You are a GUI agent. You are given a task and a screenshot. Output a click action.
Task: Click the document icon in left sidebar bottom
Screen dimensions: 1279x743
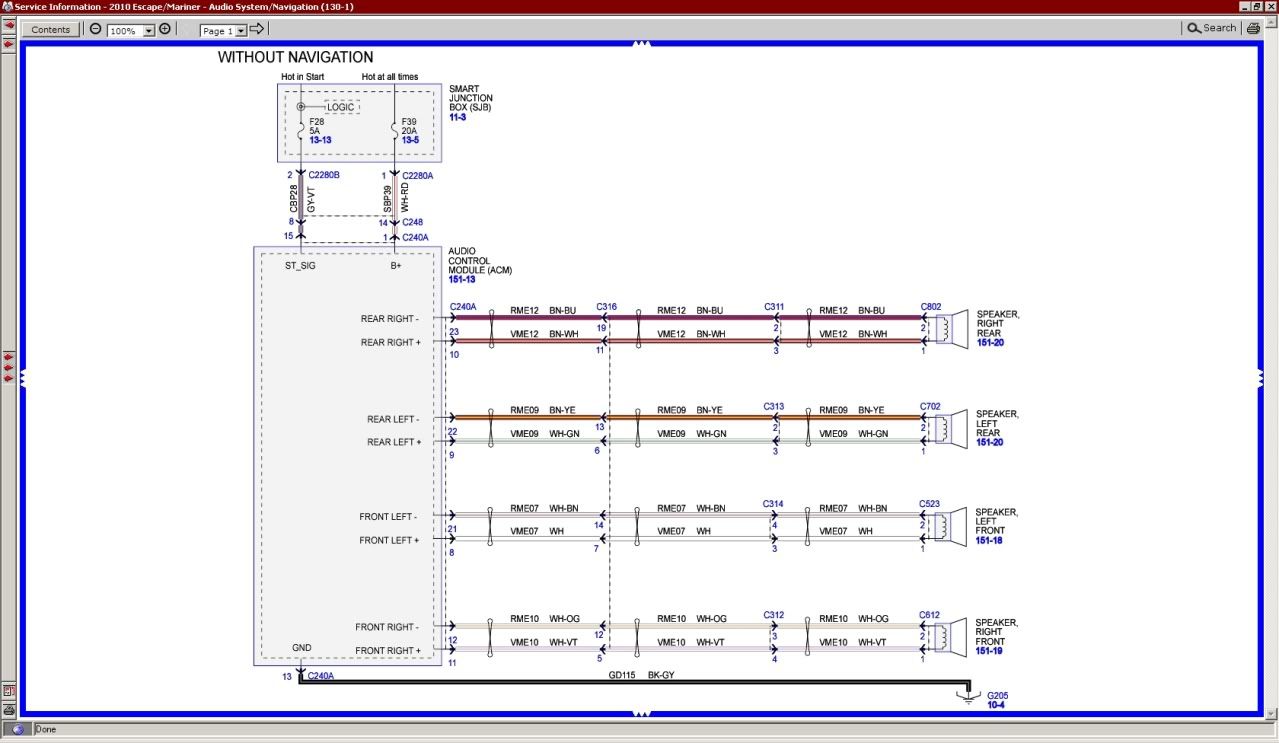tap(9, 690)
